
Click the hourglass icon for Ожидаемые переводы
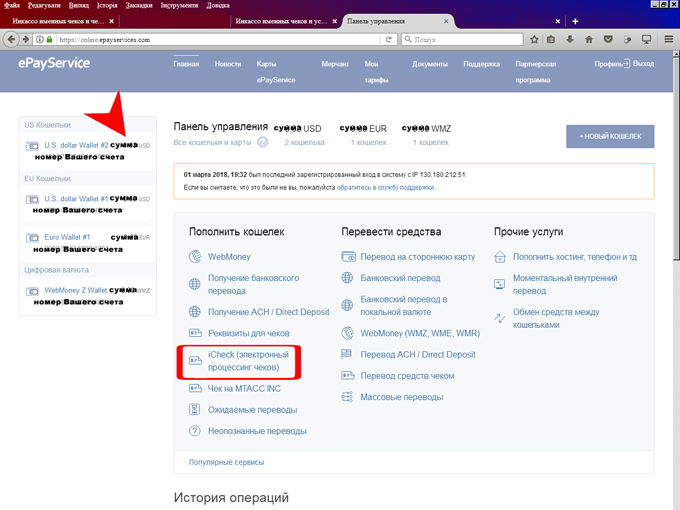click(194, 409)
